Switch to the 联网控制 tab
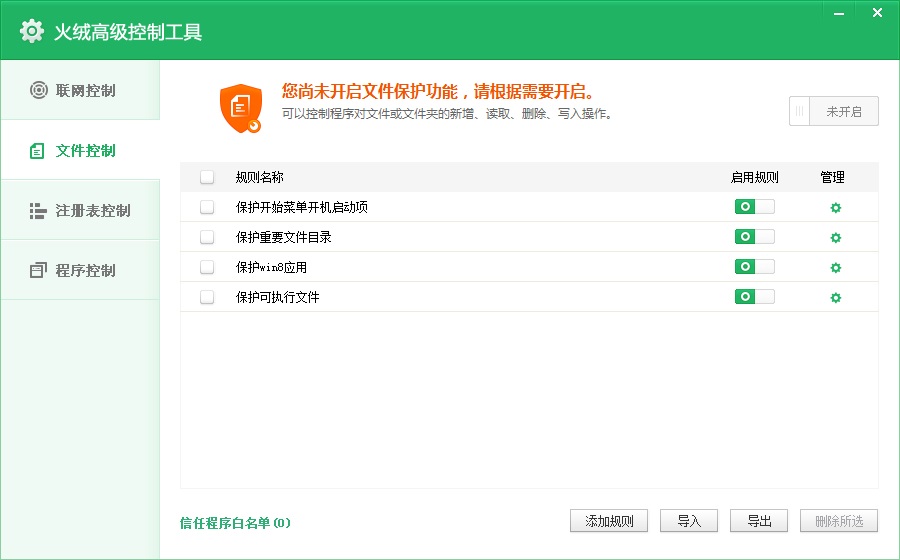The image size is (900, 560). click(80, 91)
